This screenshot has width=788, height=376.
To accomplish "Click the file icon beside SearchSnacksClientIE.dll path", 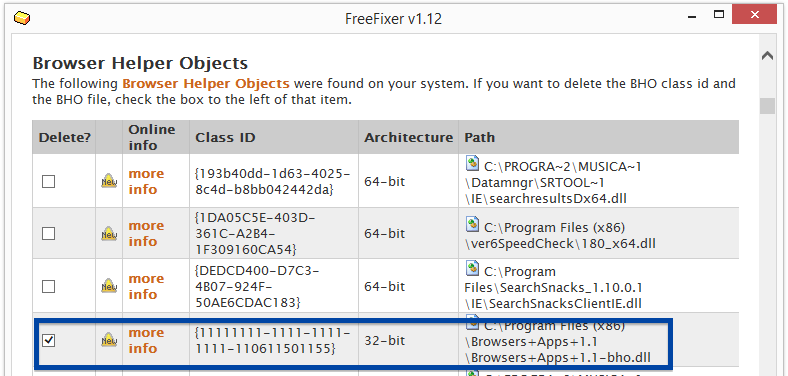I will tap(472, 269).
